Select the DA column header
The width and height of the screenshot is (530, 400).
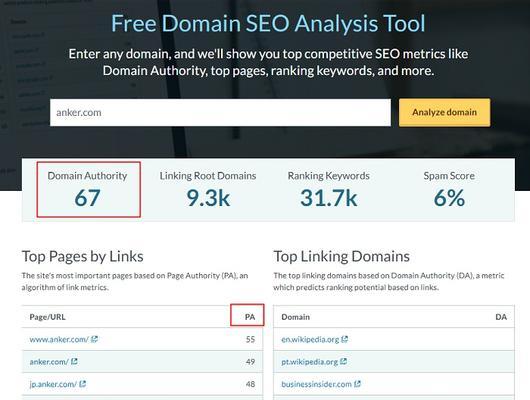click(x=501, y=317)
